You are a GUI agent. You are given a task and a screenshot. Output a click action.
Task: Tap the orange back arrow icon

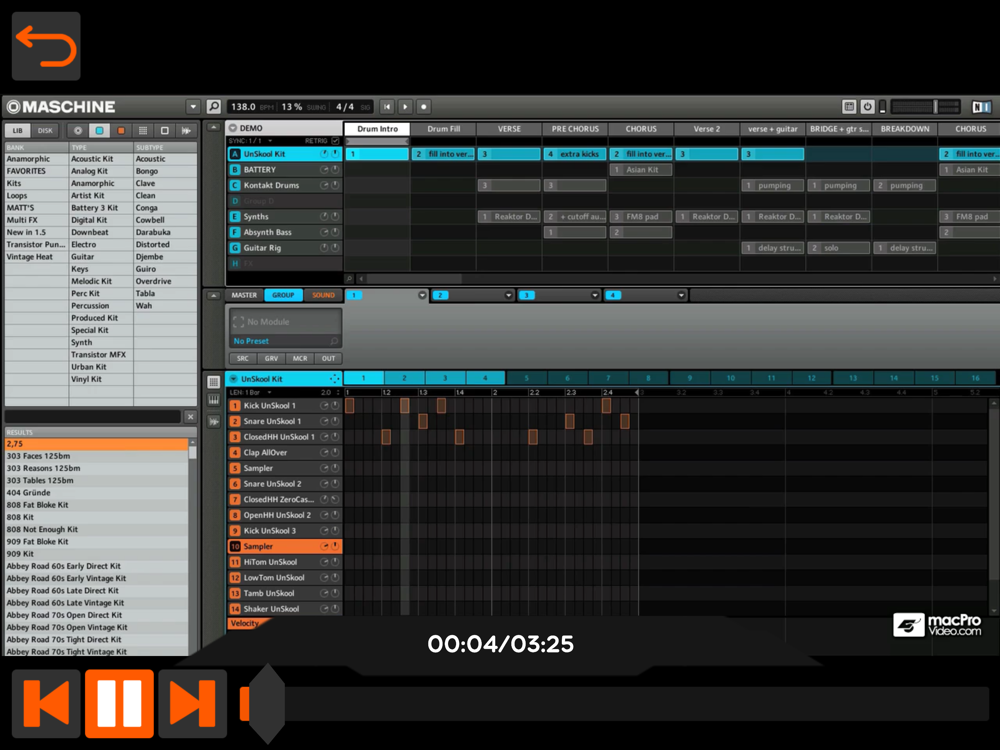point(46,46)
